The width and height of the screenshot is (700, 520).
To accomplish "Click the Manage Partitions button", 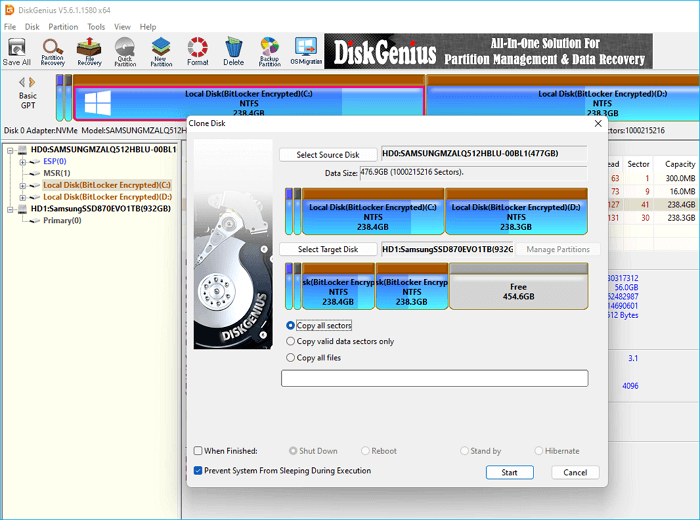I will click(558, 250).
